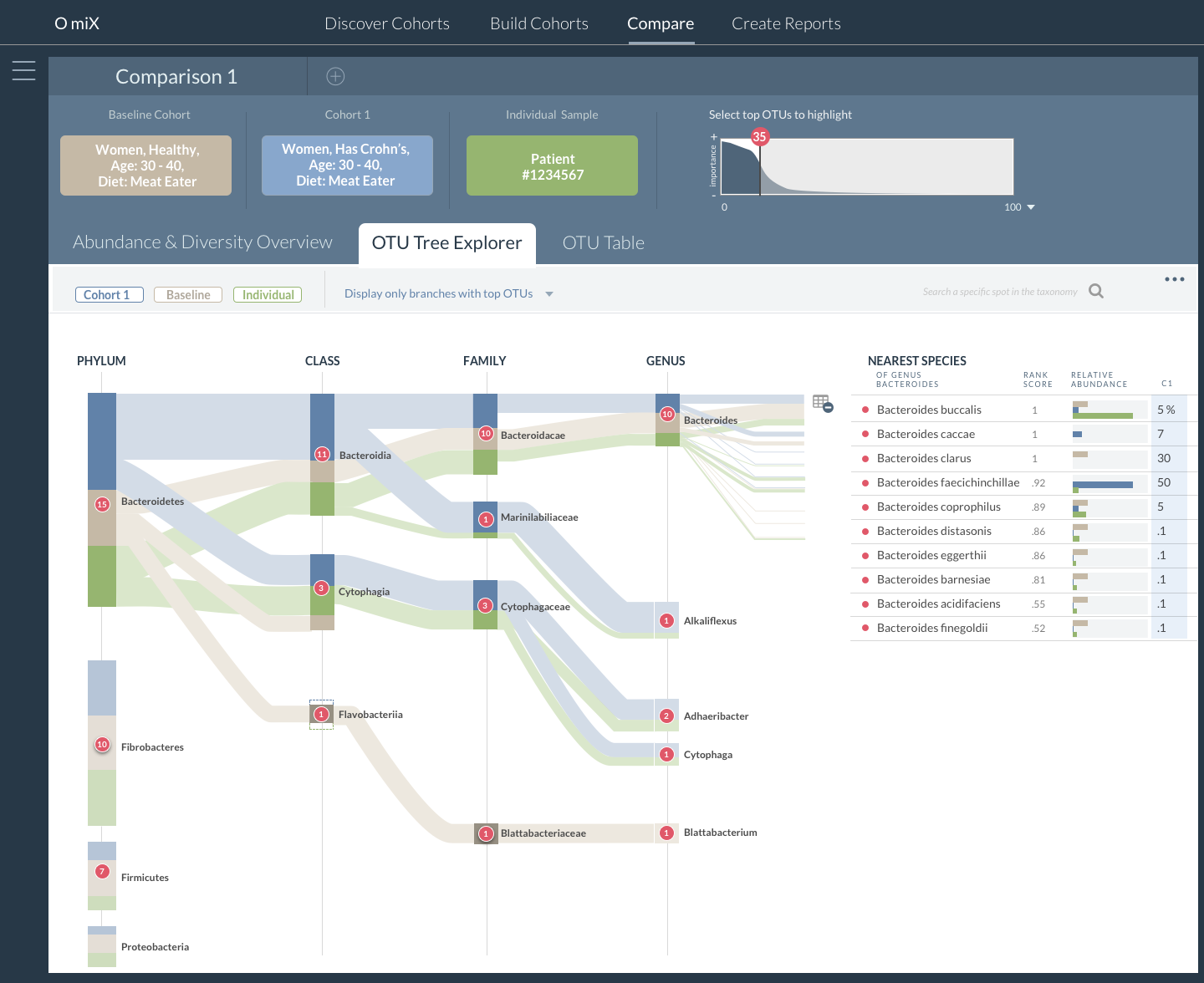Click the Patient #1234567 sample button
The image size is (1204, 983).
tap(552, 166)
